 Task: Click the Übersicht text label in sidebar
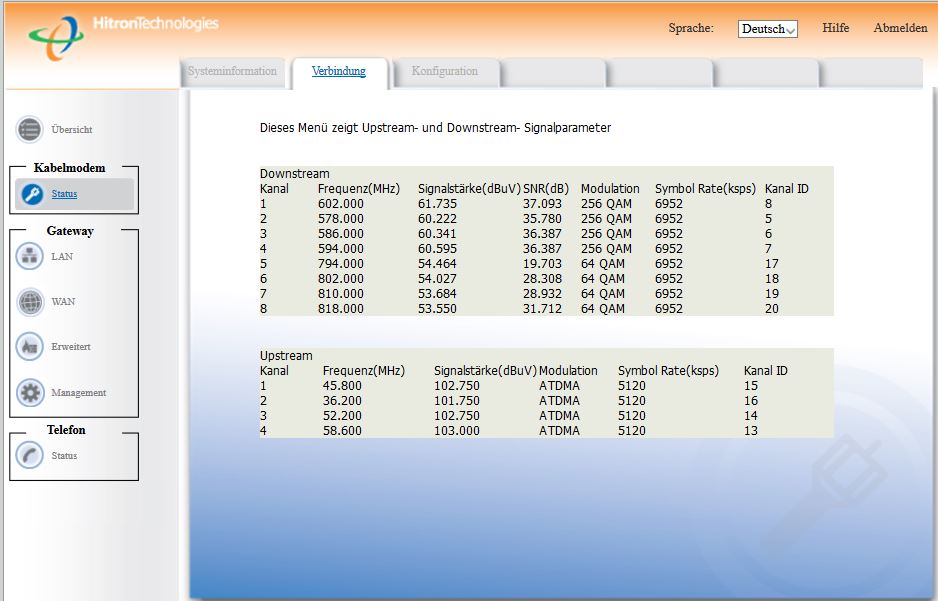[x=72, y=130]
